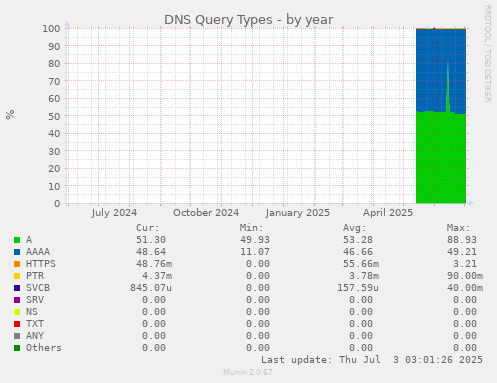Click the PTR legend label
This screenshot has height=383, width=497.
click(x=35, y=276)
